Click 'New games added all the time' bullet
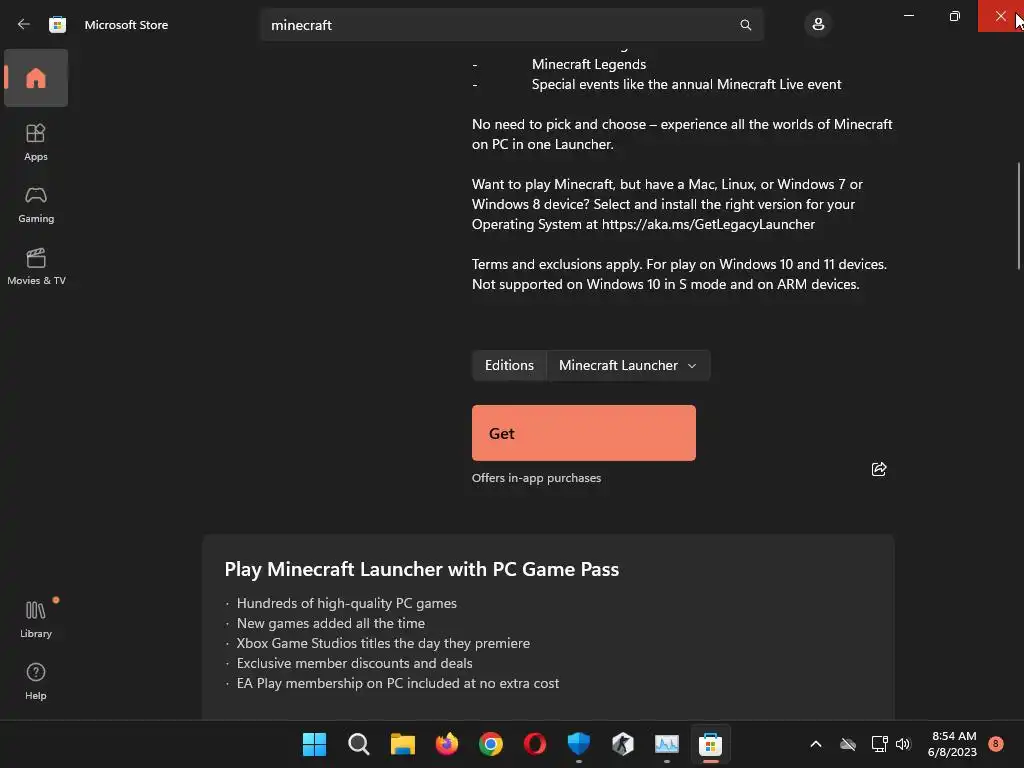 coord(330,623)
